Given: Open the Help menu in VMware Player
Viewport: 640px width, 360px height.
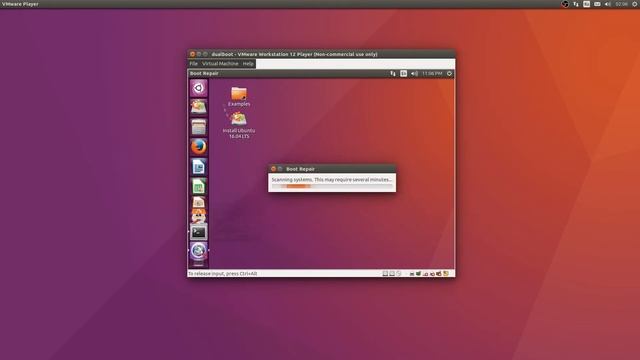Looking at the screenshot, I should click(248, 64).
